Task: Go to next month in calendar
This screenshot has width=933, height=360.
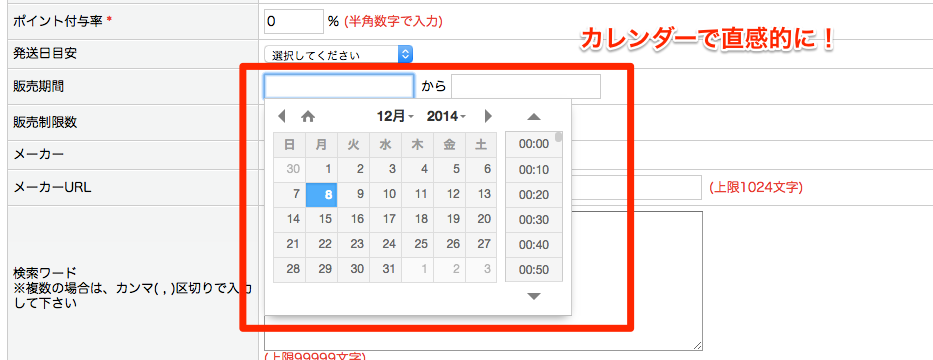Action: (489, 116)
